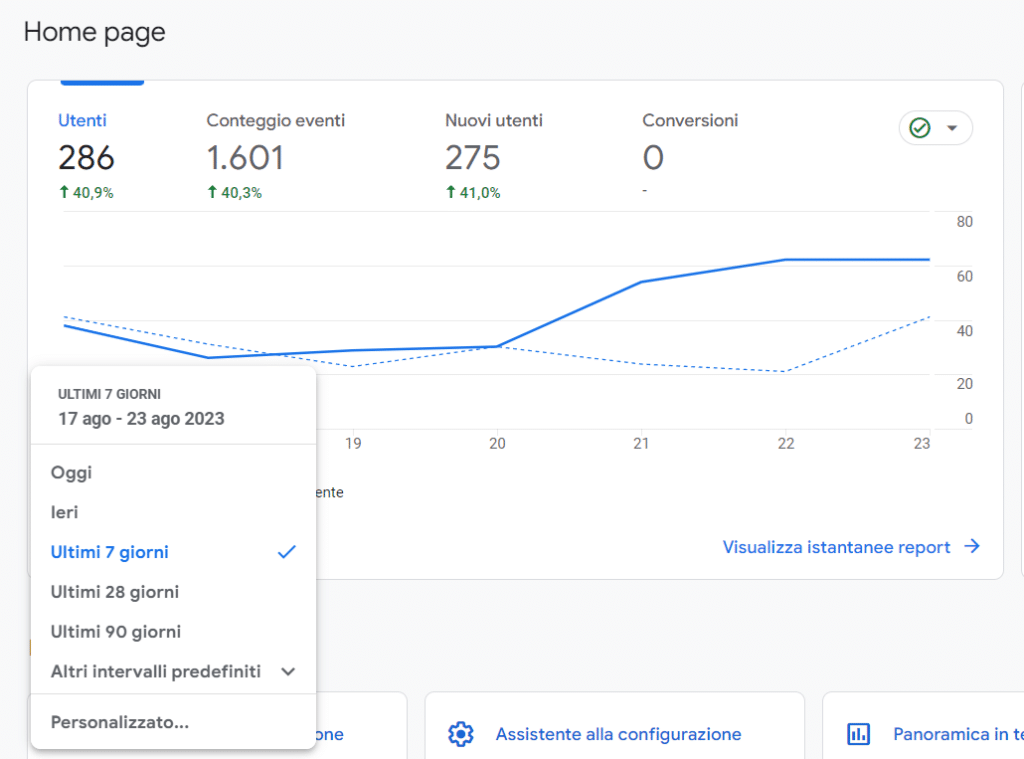The width and height of the screenshot is (1024, 759).
Task: Choose Oggi date range
Action: point(173,472)
